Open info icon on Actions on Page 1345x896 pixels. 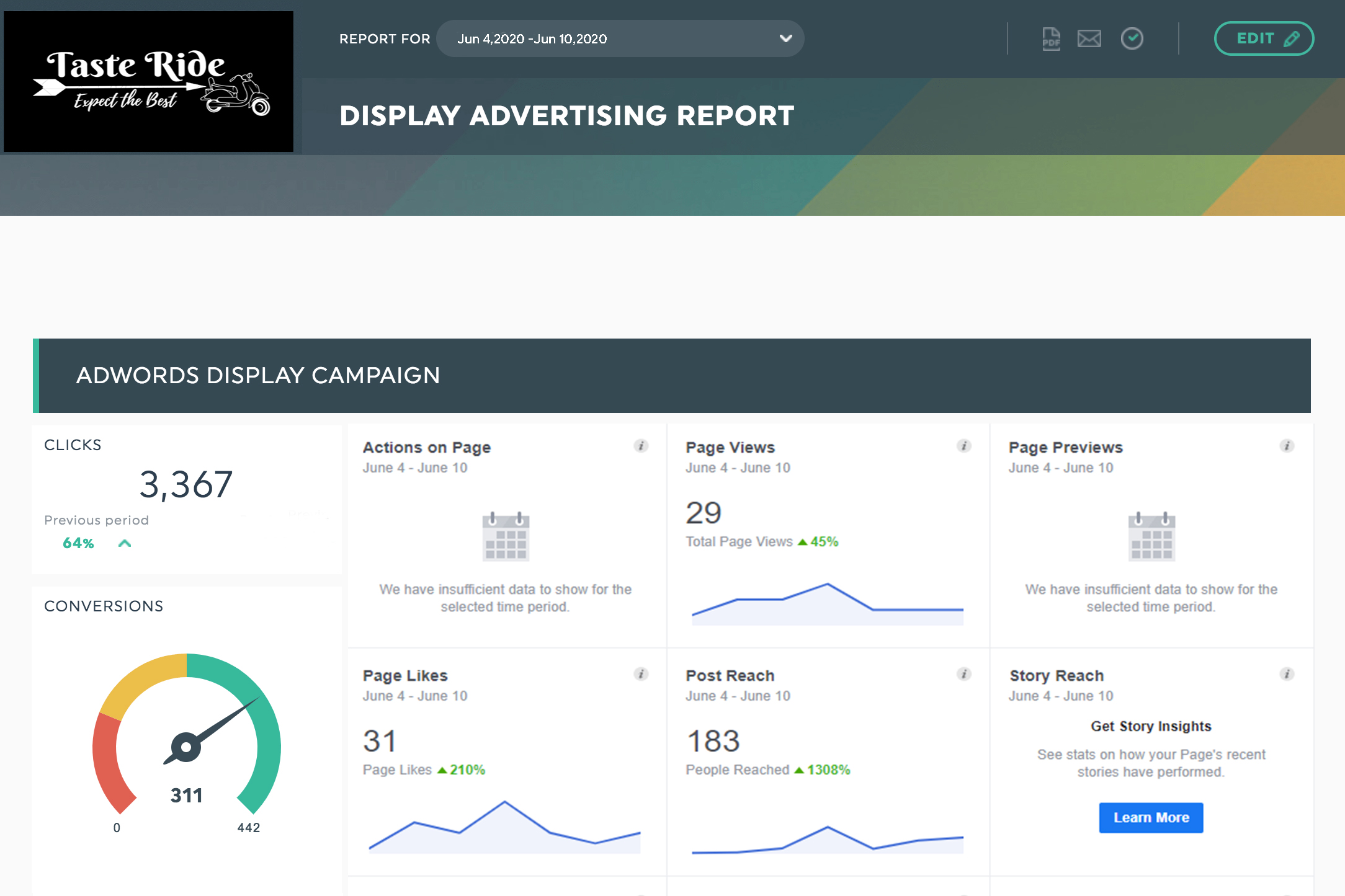[641, 446]
